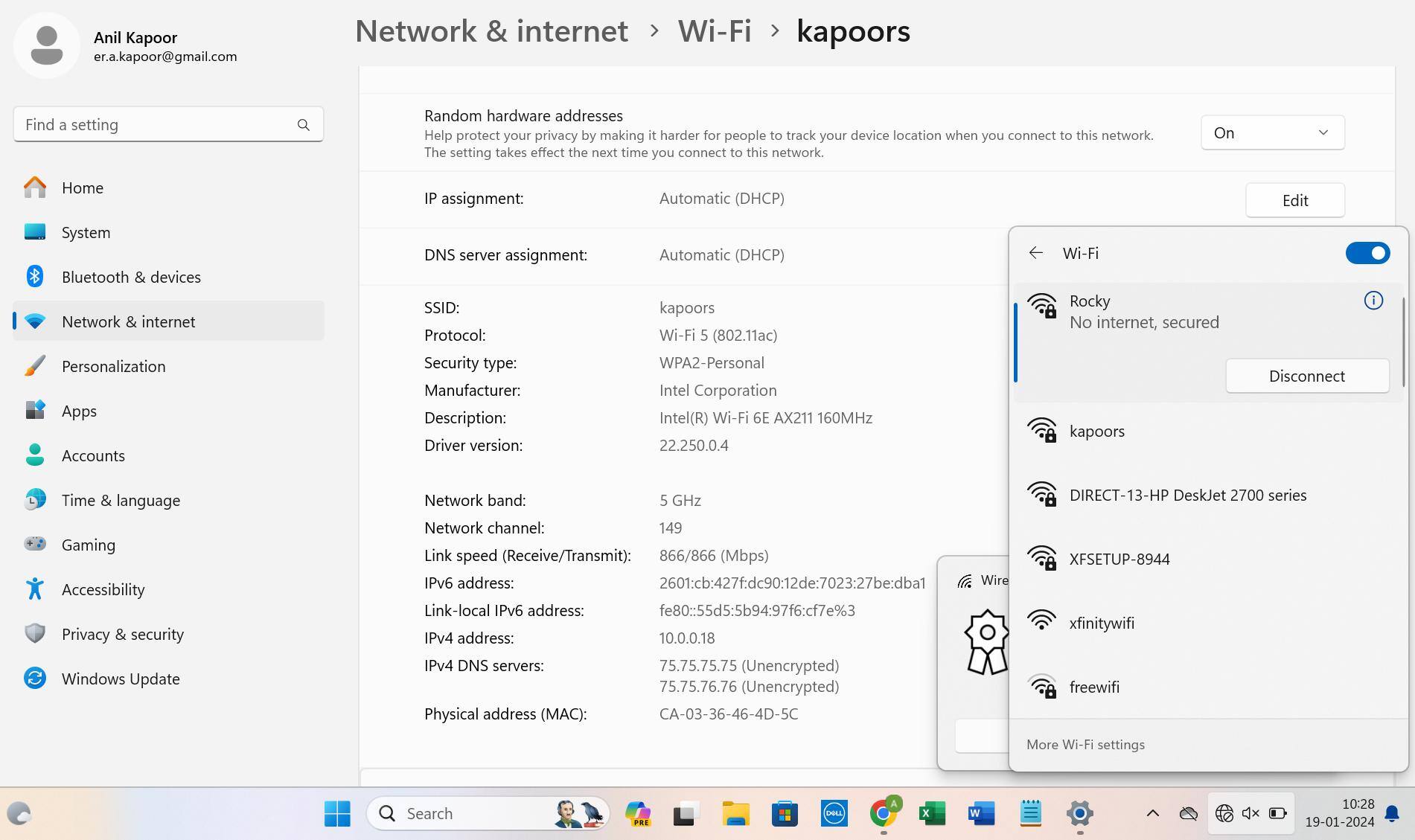Open Windows Update in sidebar
This screenshot has width=1415, height=840.
(x=121, y=679)
